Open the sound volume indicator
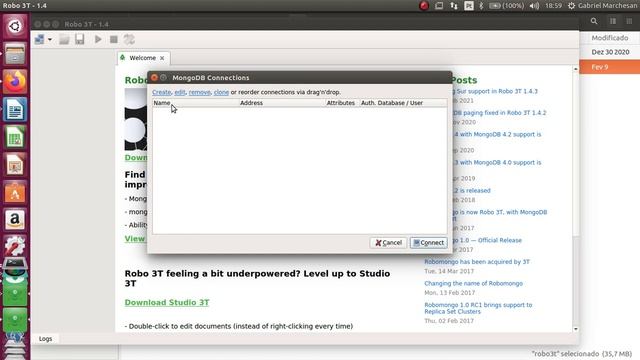Viewport: 640px width, 360px height. point(534,6)
